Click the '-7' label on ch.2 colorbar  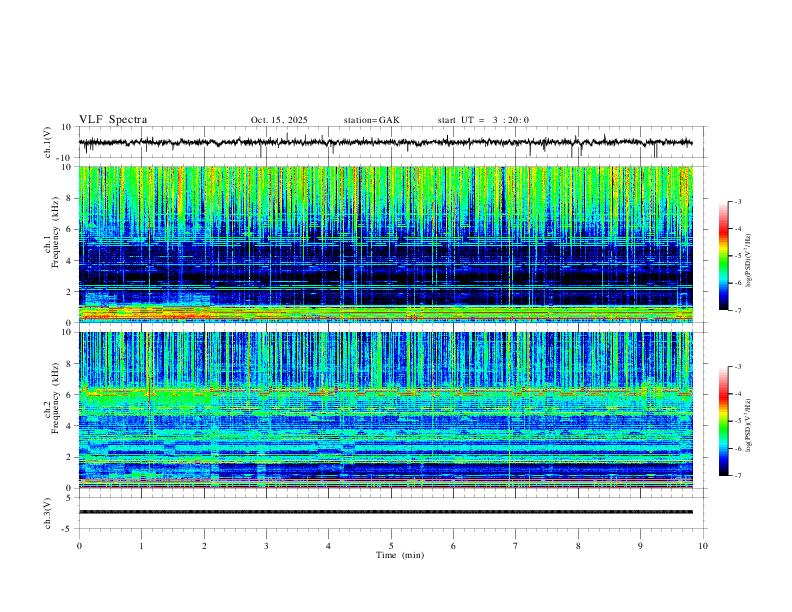point(737,476)
